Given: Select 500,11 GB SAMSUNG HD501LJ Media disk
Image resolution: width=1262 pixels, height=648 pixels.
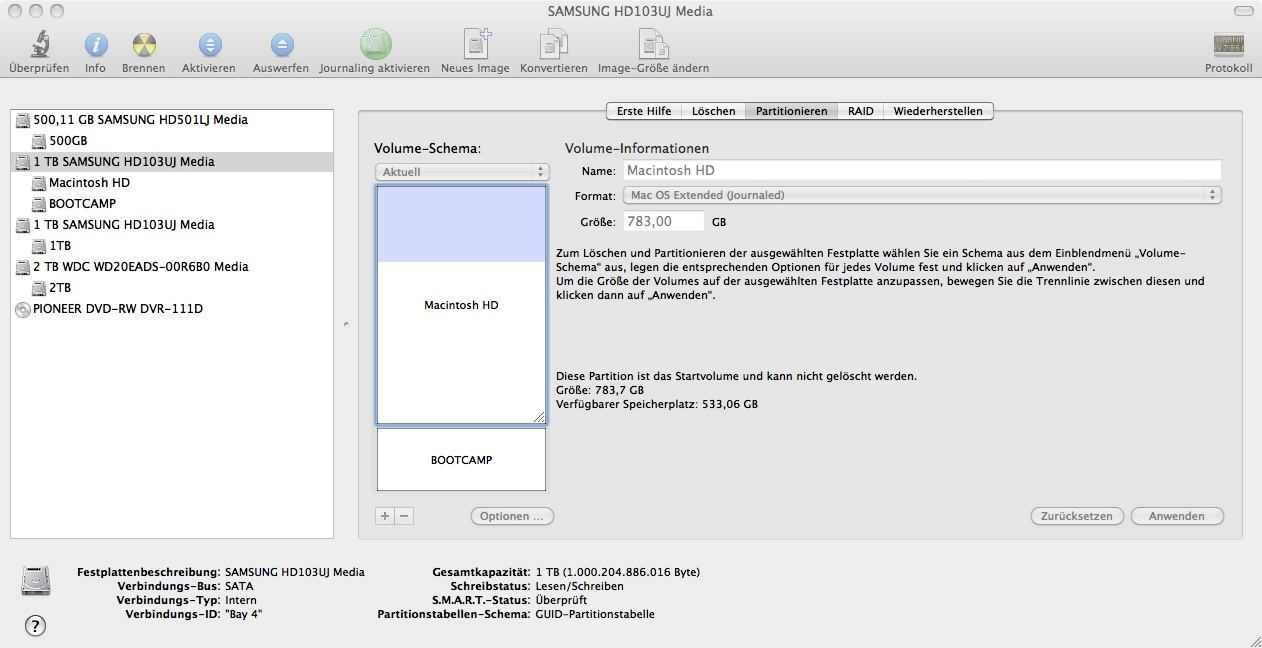Looking at the screenshot, I should [x=172, y=120].
